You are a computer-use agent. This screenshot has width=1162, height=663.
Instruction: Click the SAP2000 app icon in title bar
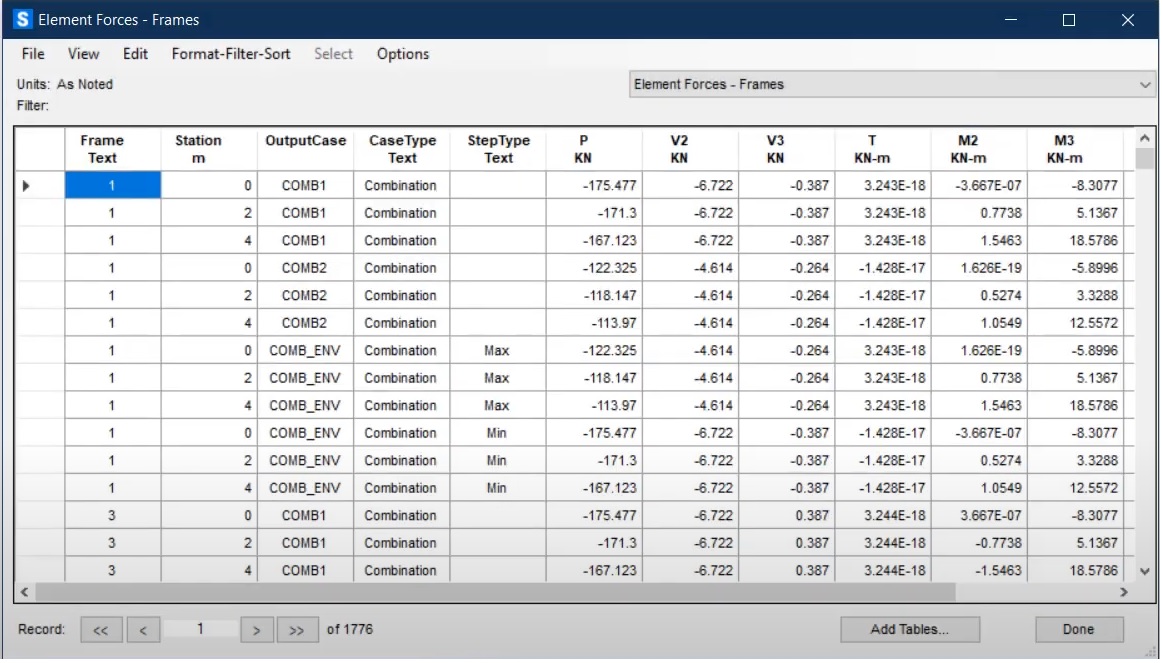[x=22, y=19]
